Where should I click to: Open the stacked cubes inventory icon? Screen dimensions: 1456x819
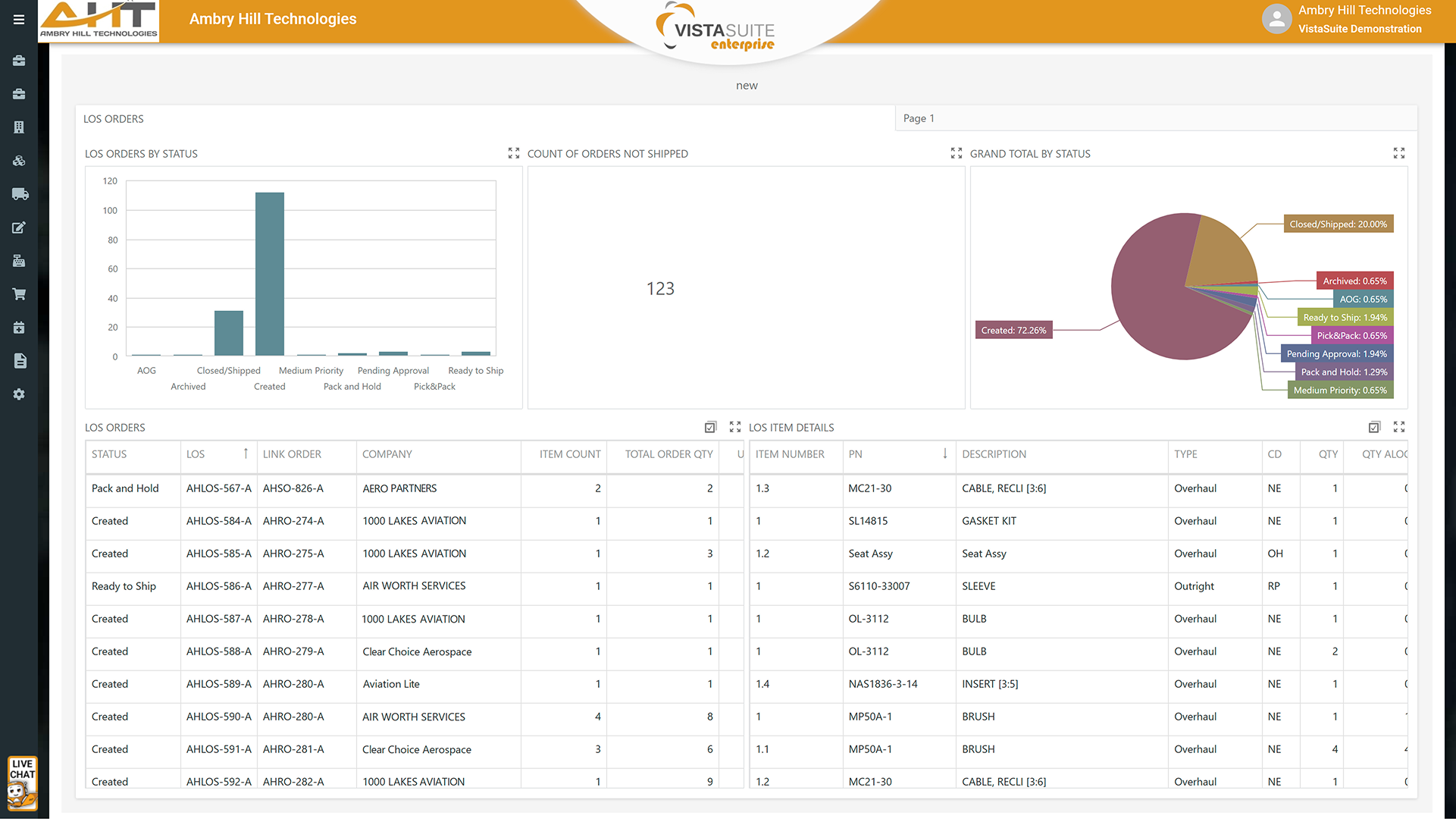coord(19,161)
